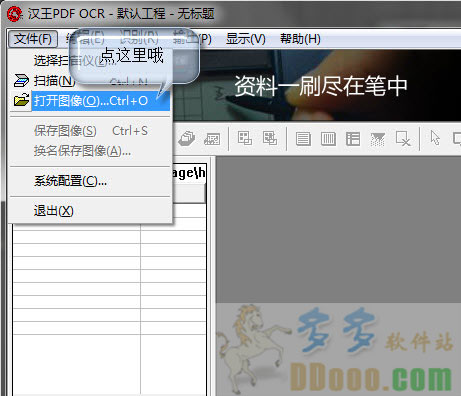Click the open-folder icon beside 打开图像
The width and height of the screenshot is (461, 396).
pos(22,100)
